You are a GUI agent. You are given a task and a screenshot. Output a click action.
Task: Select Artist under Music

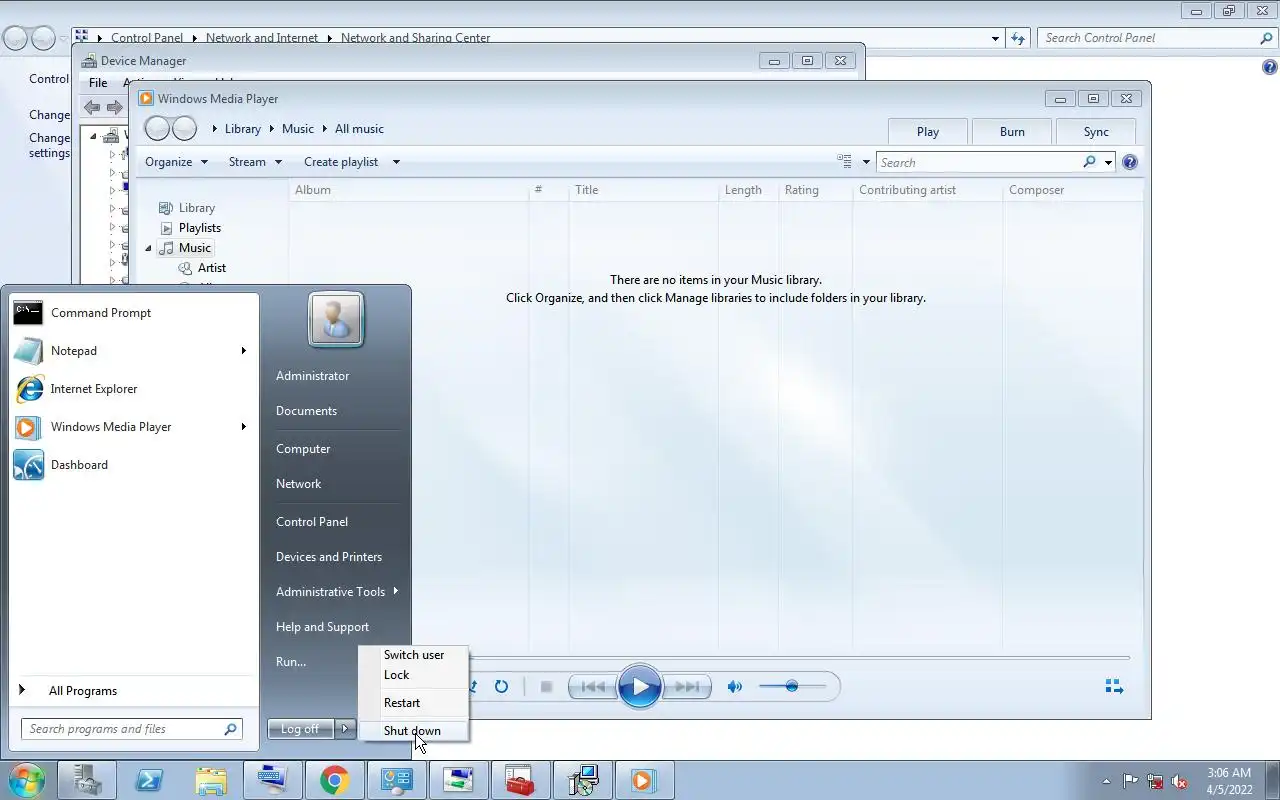212,268
